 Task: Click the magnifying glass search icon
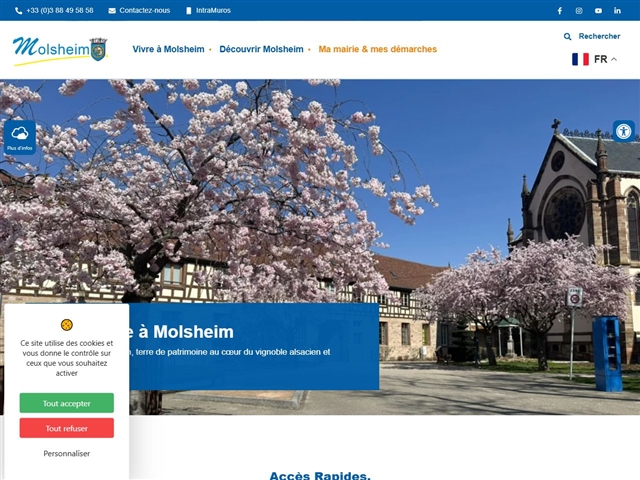click(567, 36)
